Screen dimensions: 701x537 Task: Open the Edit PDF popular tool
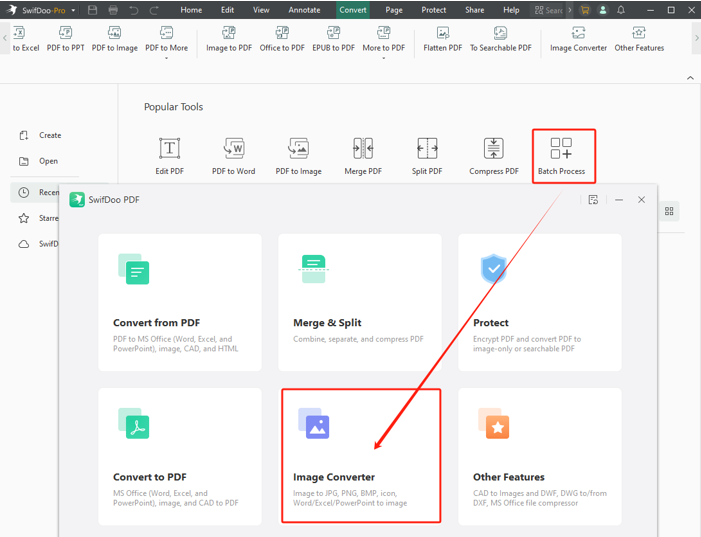(169, 156)
